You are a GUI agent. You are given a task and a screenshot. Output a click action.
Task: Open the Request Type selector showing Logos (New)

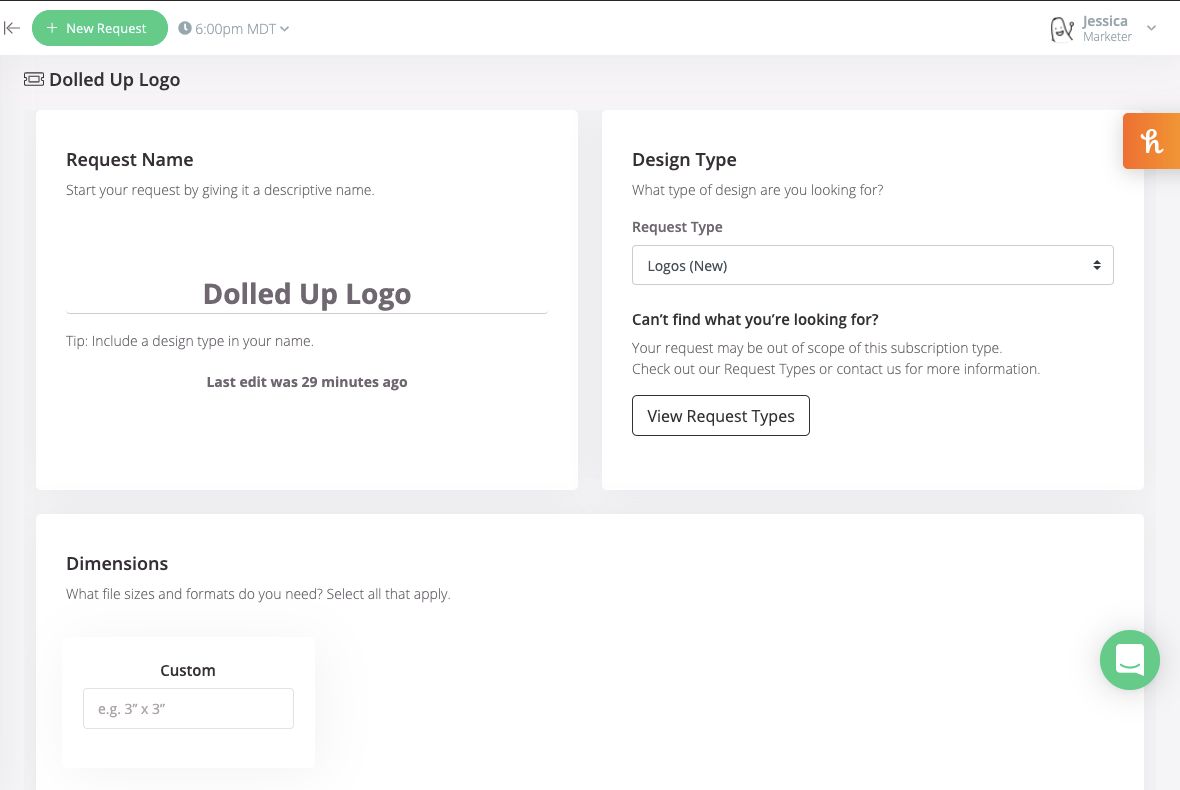[x=872, y=264]
